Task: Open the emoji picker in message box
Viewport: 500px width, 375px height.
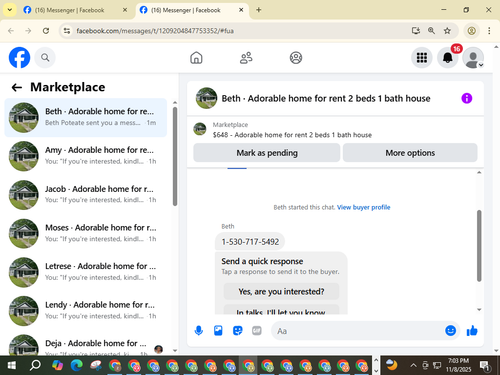Action: [450, 331]
